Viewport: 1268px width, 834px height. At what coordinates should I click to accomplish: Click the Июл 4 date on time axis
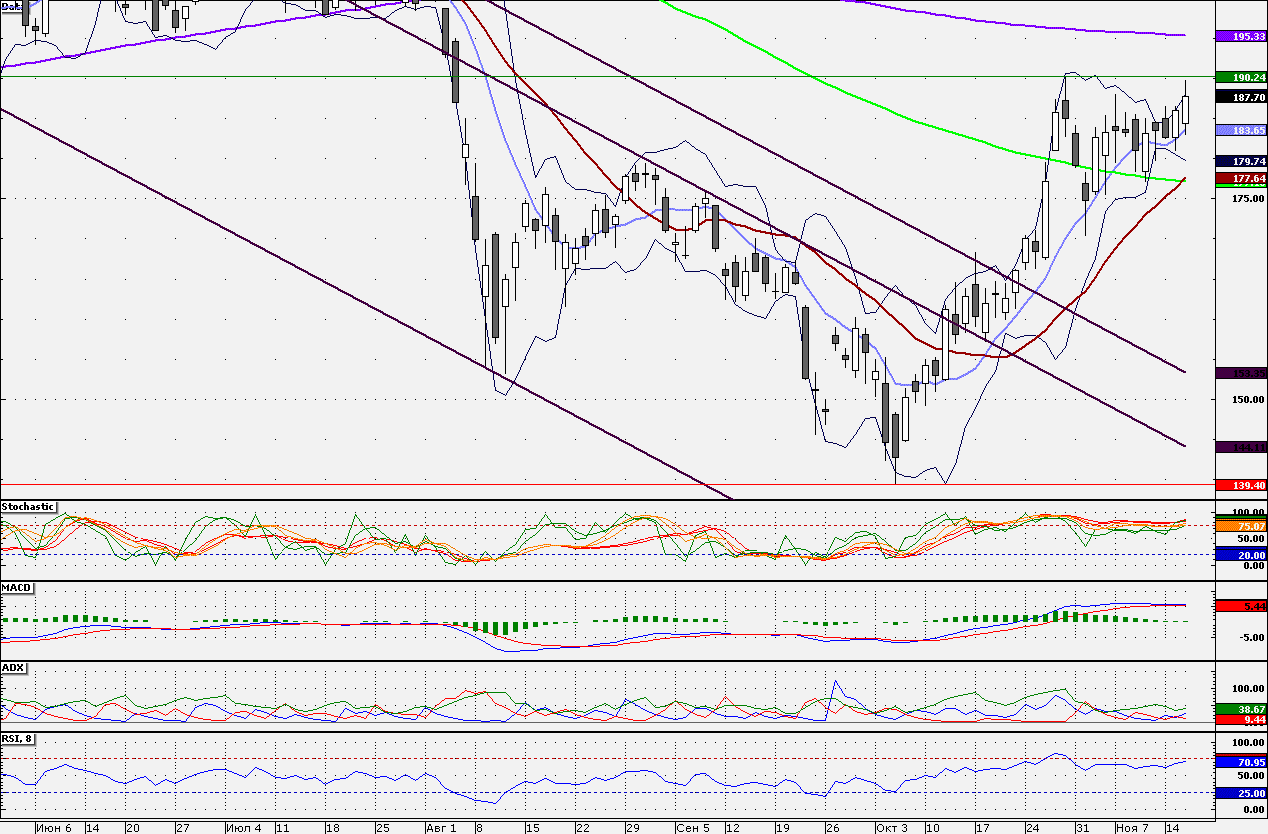[244, 828]
